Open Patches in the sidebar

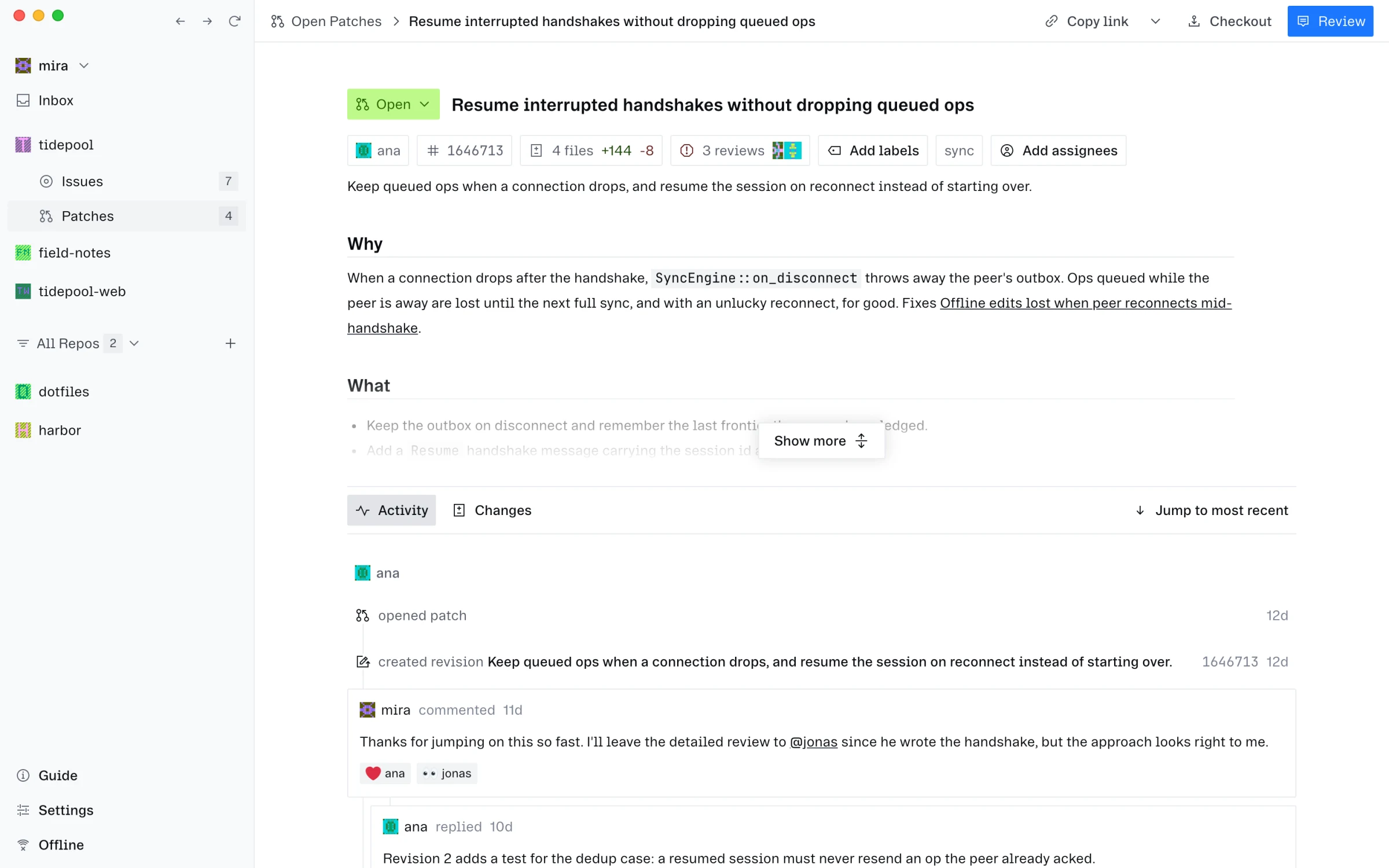point(127,216)
